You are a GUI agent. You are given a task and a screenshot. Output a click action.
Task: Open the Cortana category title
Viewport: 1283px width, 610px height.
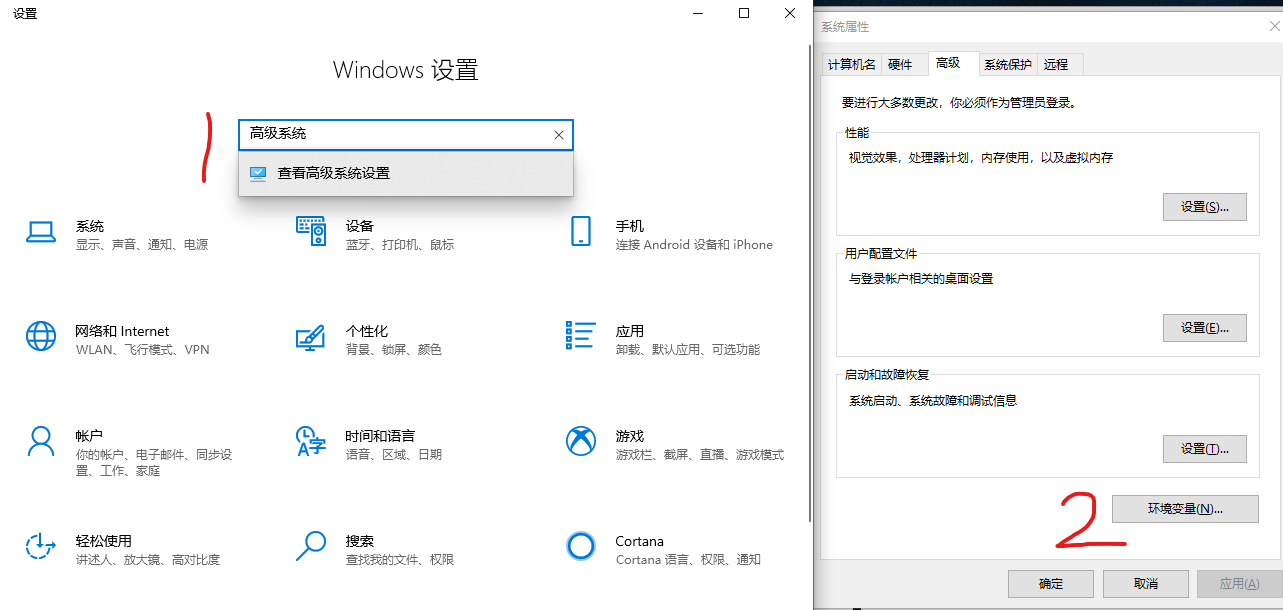point(640,541)
